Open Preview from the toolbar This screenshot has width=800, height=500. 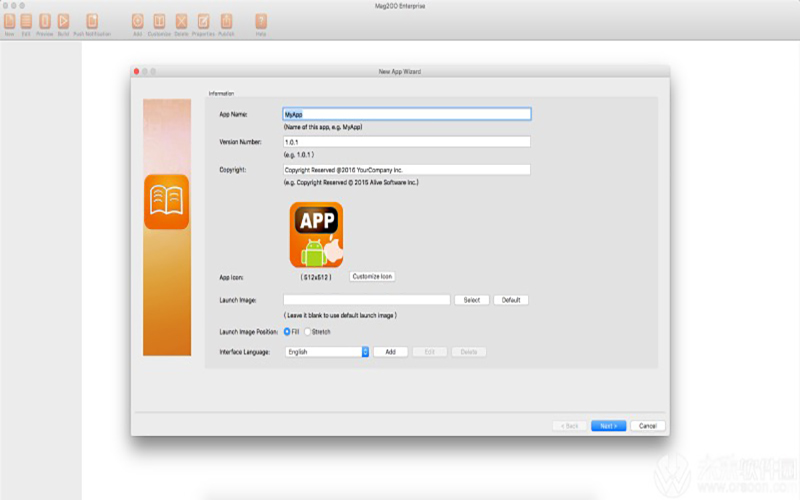click(x=44, y=21)
